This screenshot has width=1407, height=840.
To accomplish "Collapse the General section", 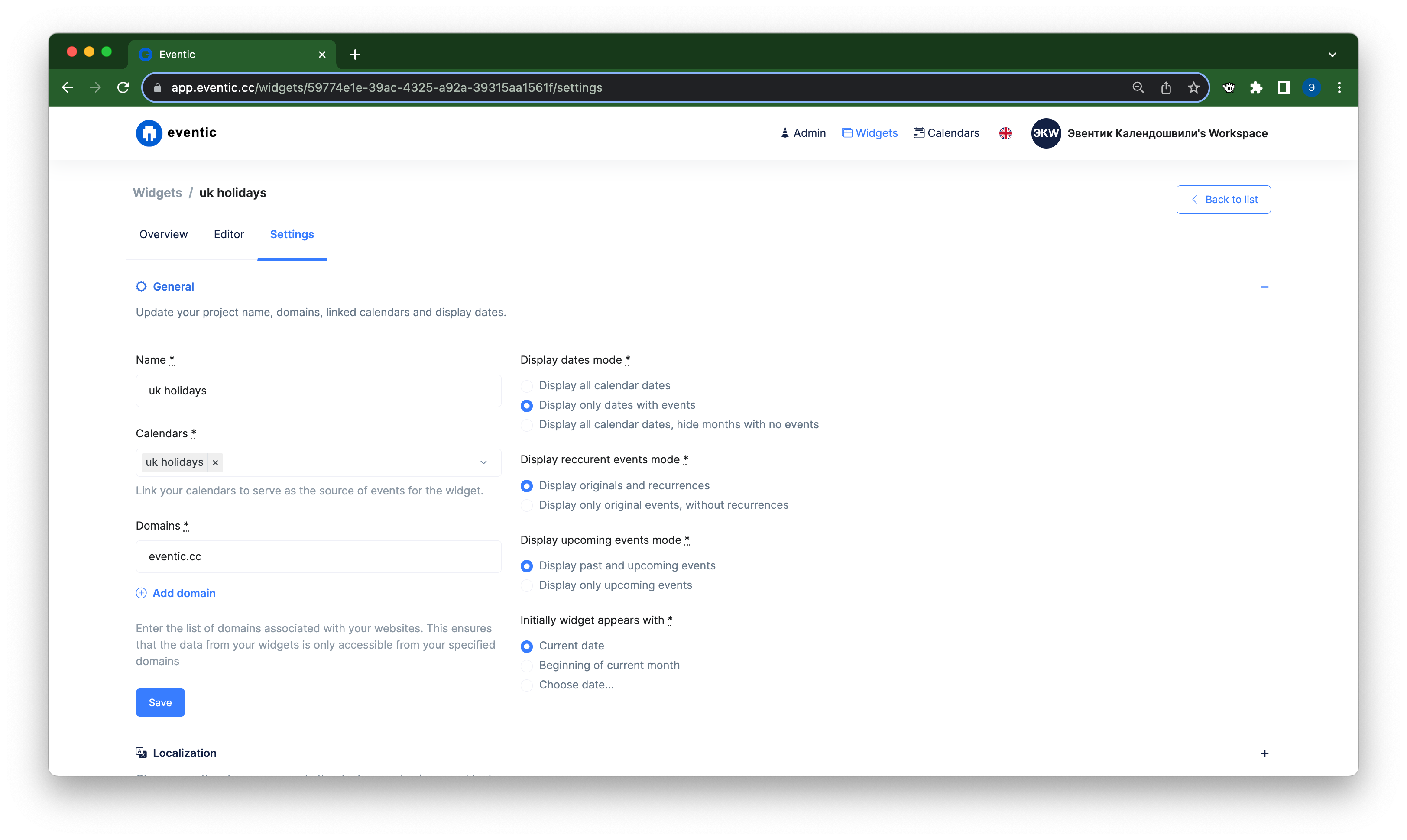I will 1264,287.
